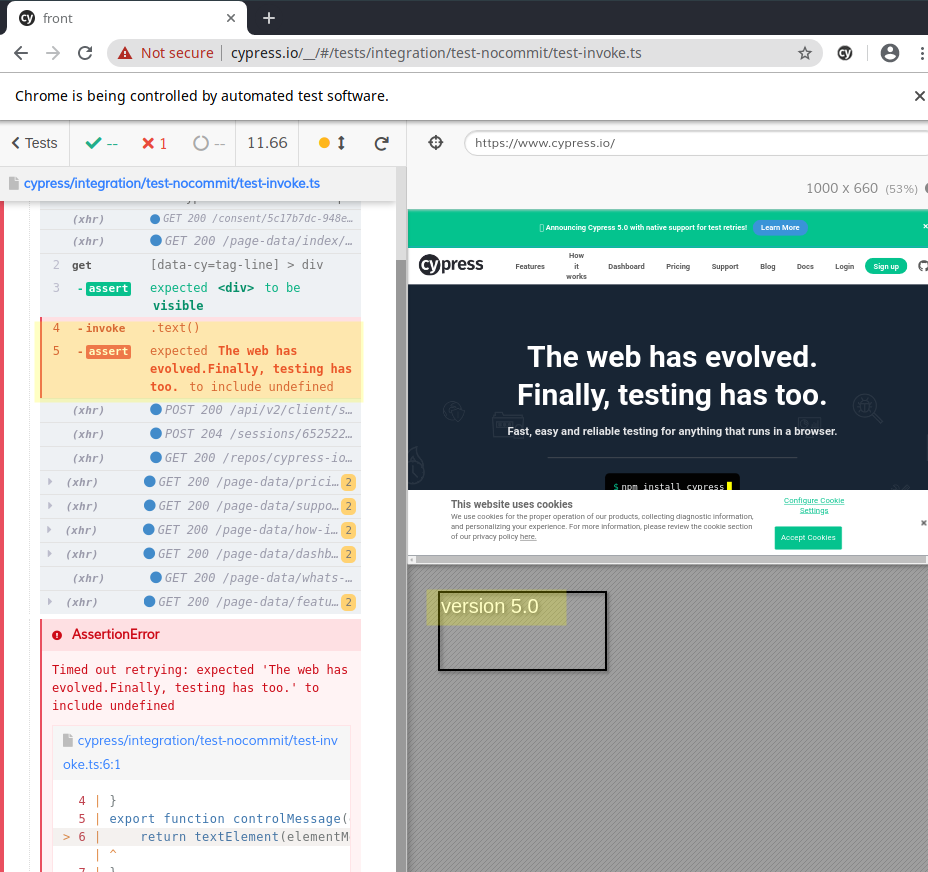The height and width of the screenshot is (872, 928).
Task: Click the Not secure warning triangle icon
Action: tap(125, 53)
